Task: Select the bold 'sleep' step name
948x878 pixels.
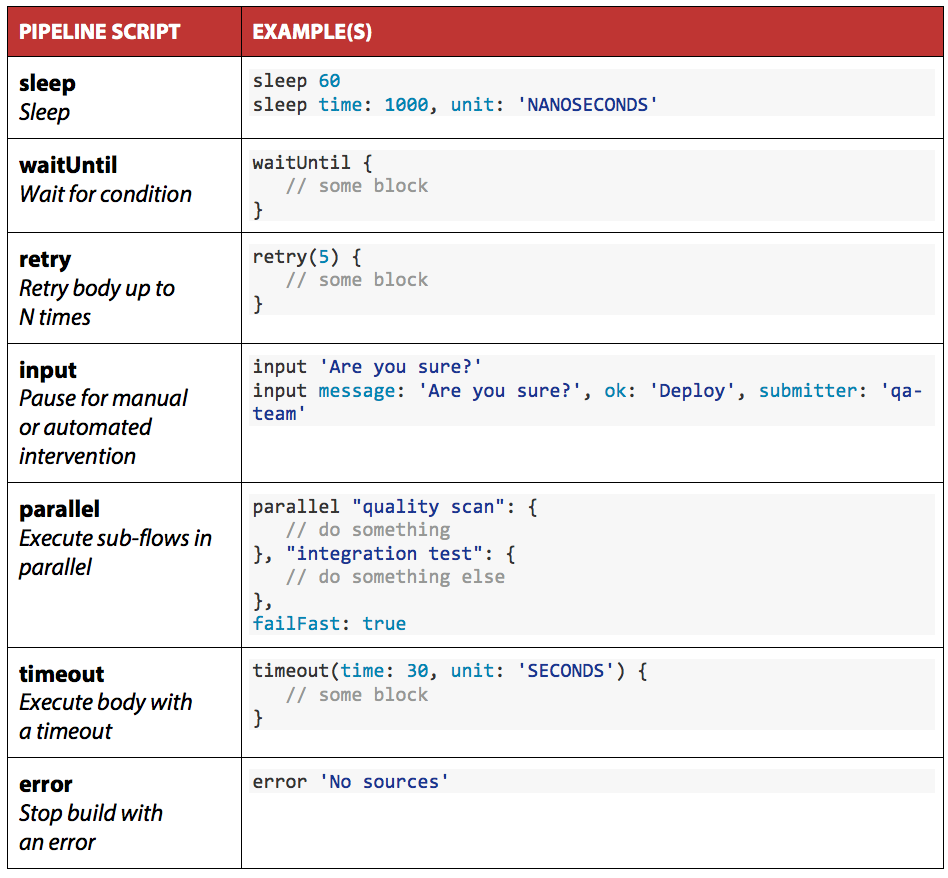Action: [47, 83]
